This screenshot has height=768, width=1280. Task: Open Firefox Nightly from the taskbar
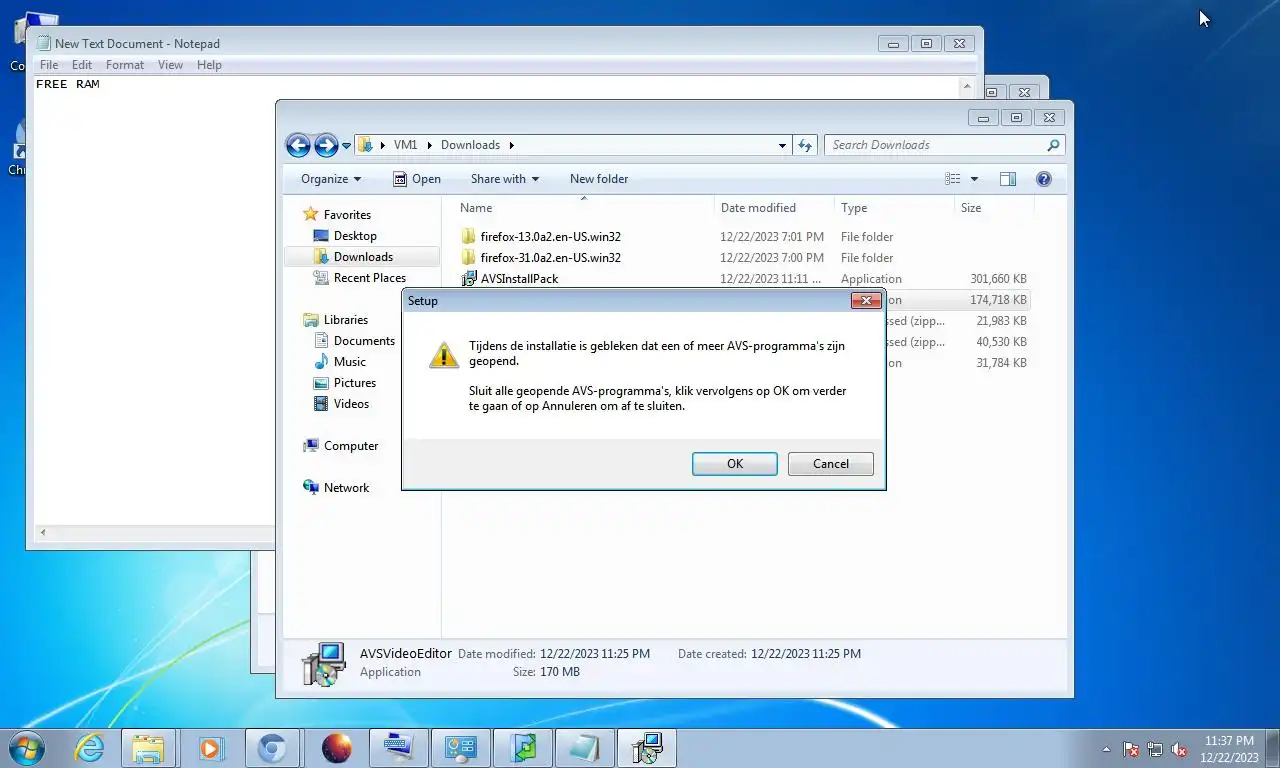(337, 748)
